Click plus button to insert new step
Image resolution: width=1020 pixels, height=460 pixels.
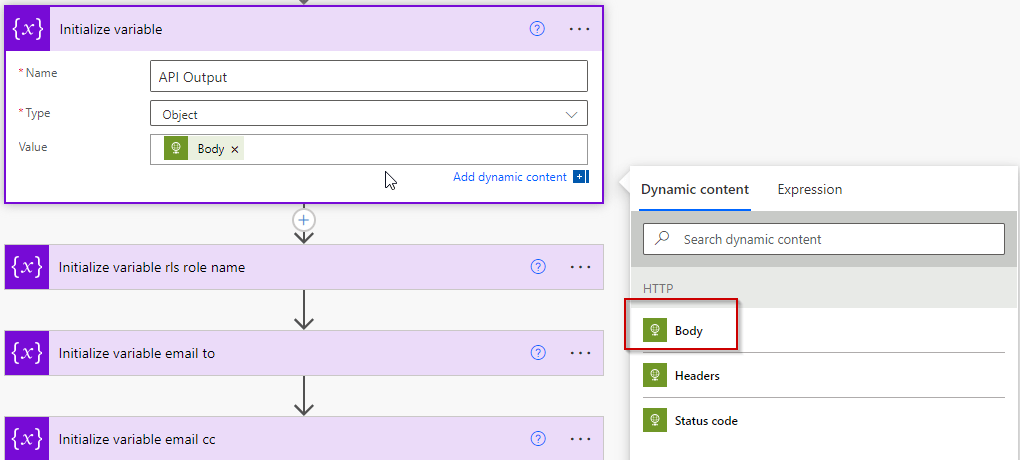(x=304, y=219)
